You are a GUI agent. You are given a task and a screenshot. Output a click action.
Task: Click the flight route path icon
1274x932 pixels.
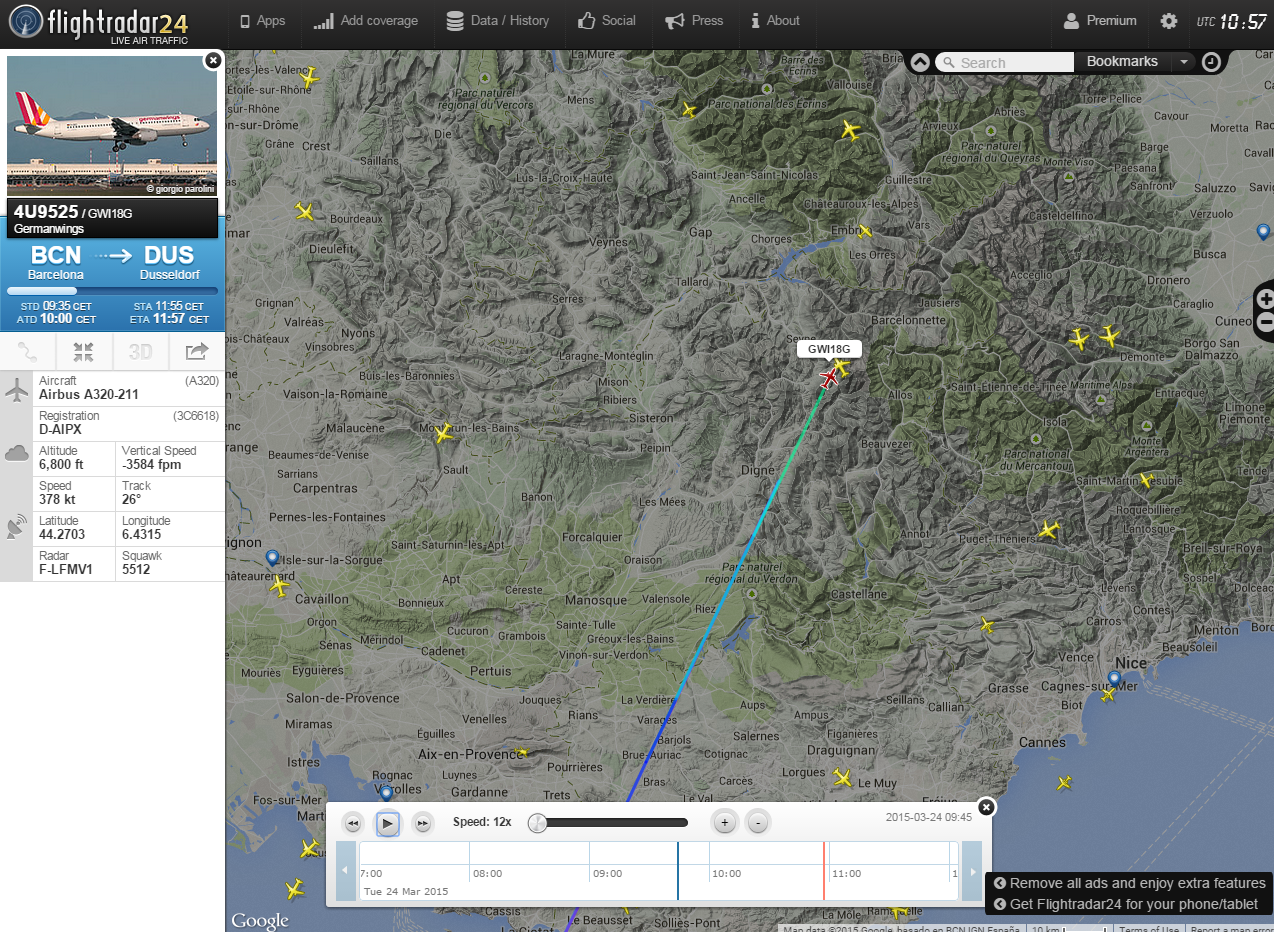[x=28, y=352]
